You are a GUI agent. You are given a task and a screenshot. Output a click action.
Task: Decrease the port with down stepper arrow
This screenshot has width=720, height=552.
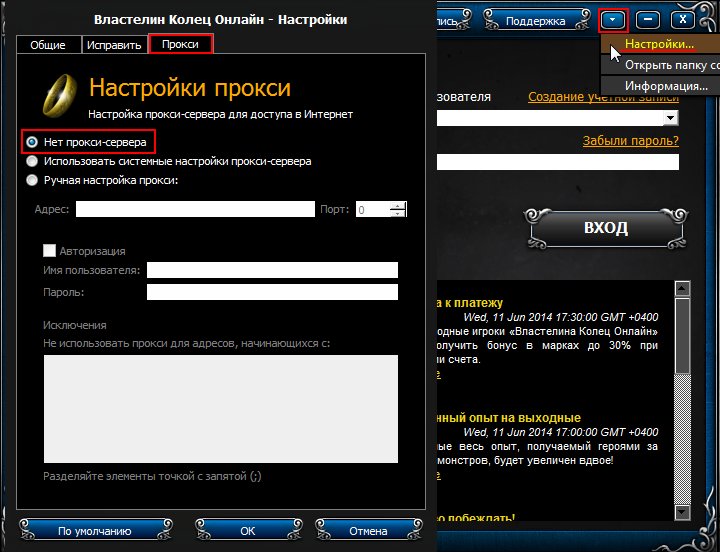coord(398,214)
